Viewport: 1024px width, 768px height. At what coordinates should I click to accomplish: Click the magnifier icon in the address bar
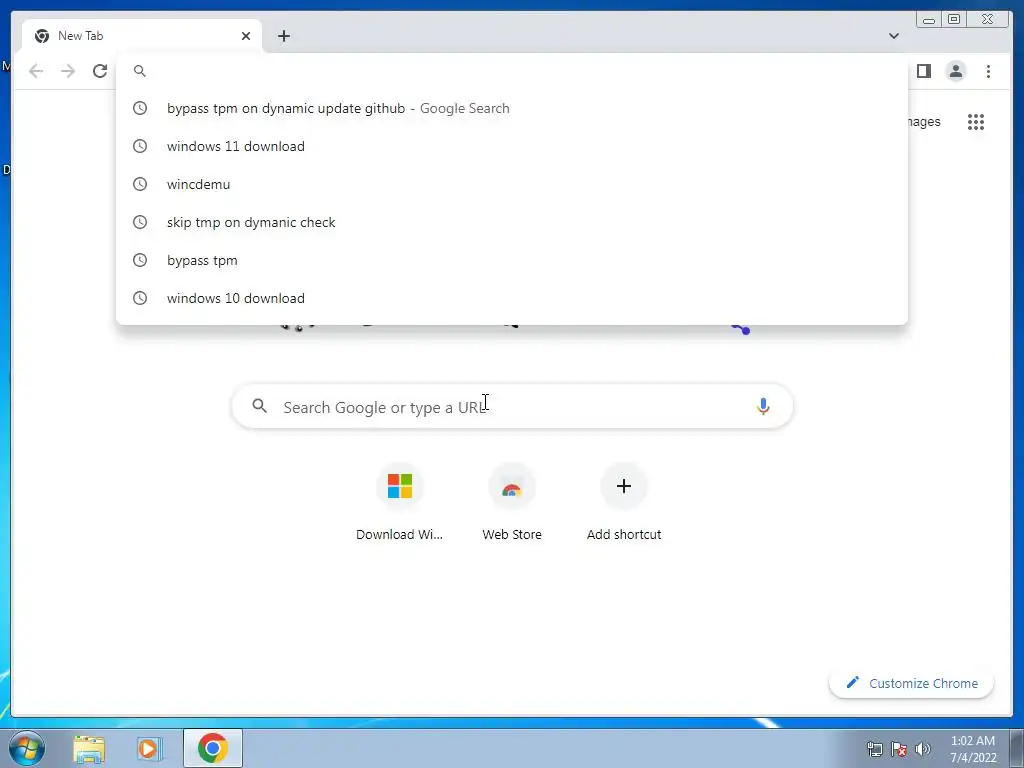(140, 71)
